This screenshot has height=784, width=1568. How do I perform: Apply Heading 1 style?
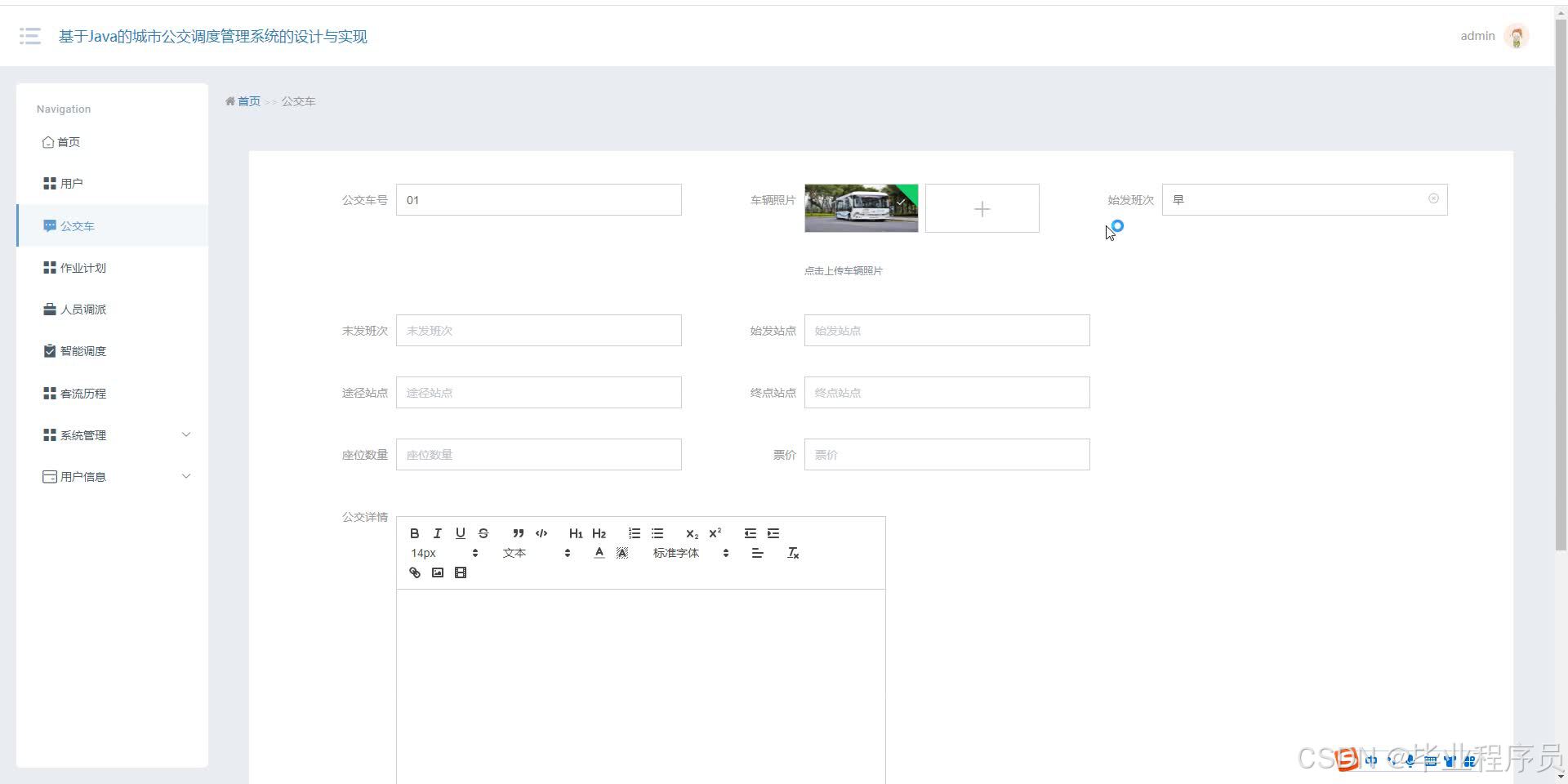pos(576,533)
